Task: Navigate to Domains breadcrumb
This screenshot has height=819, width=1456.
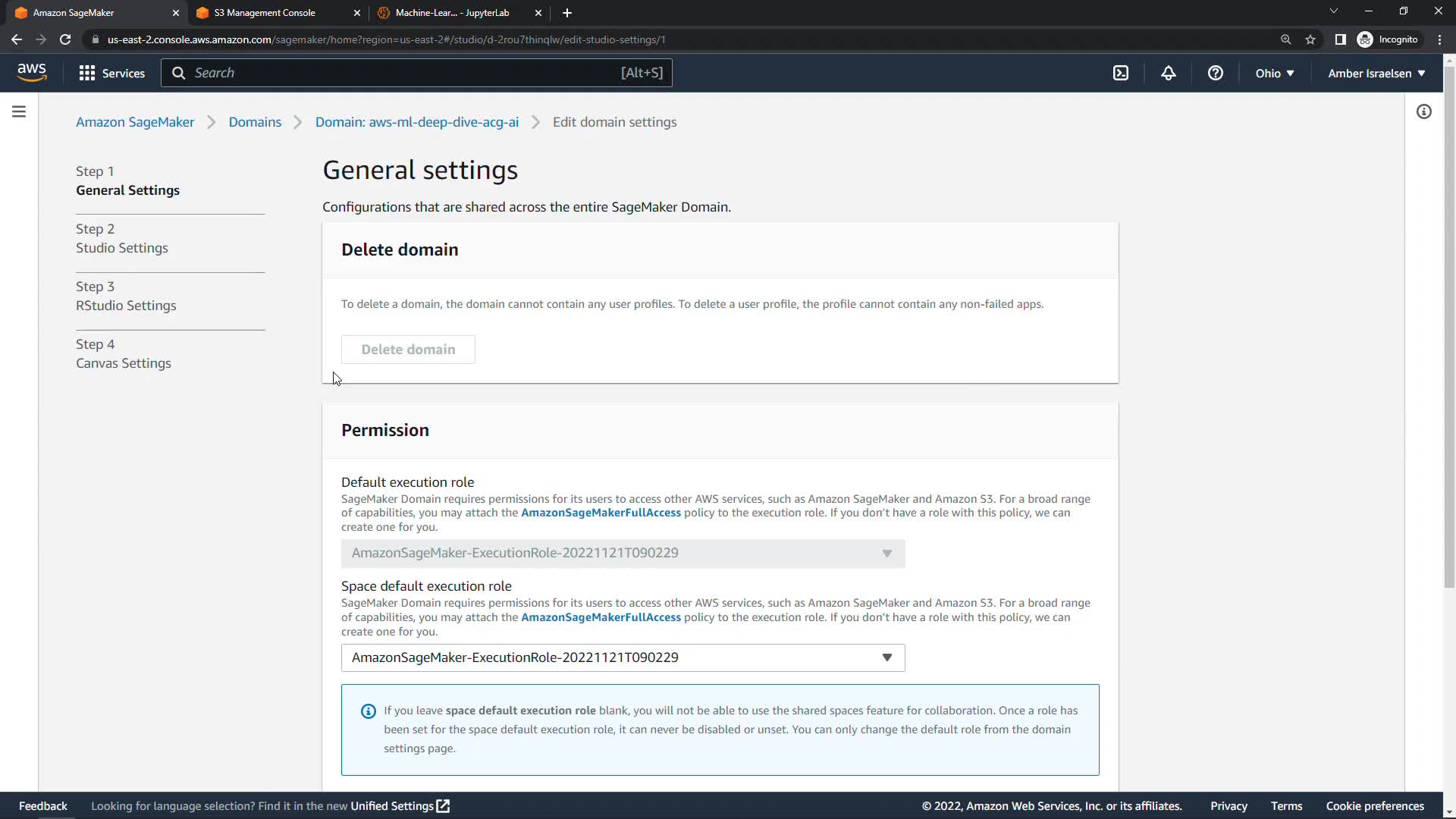Action: 255,122
